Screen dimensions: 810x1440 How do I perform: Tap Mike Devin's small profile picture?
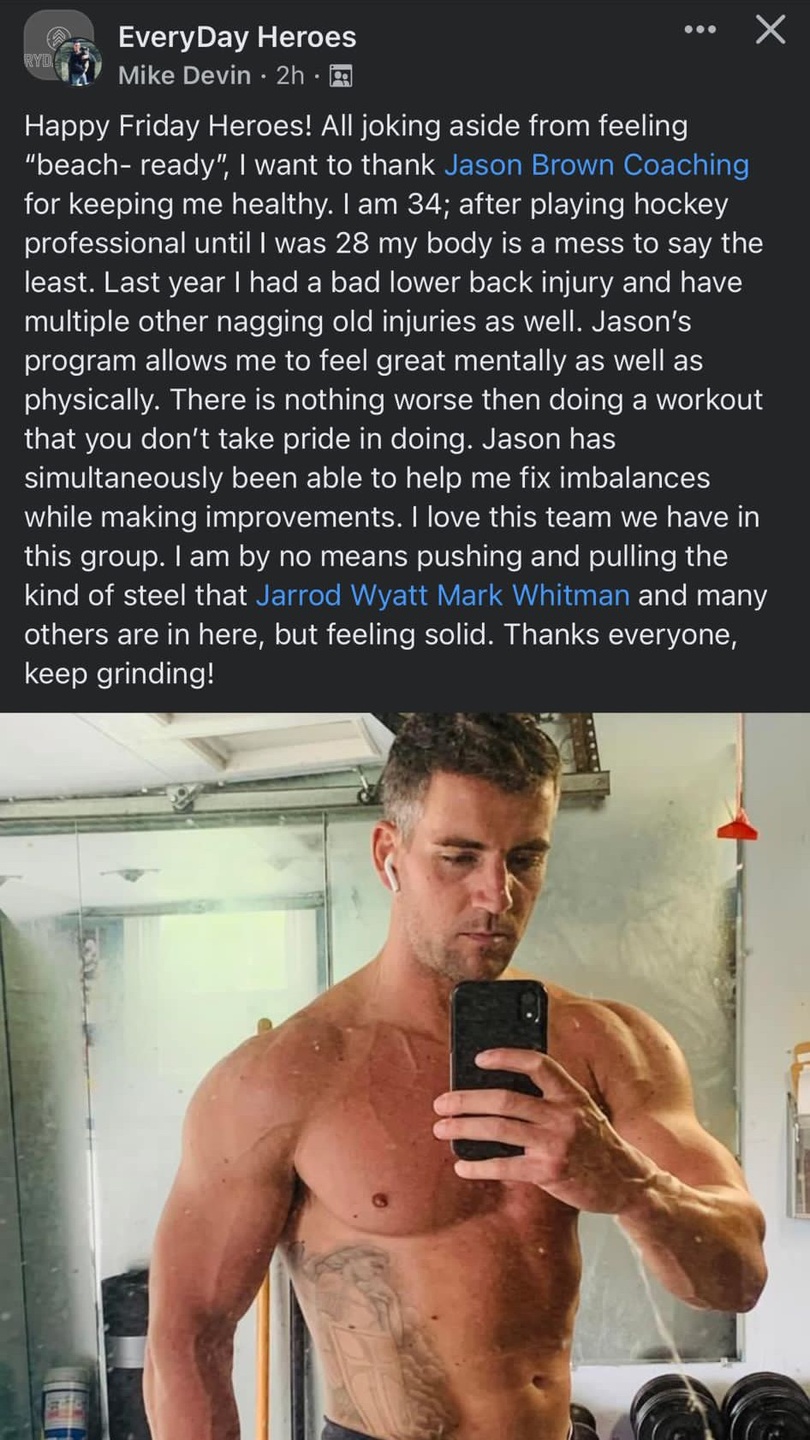pyautogui.click(x=79, y=64)
